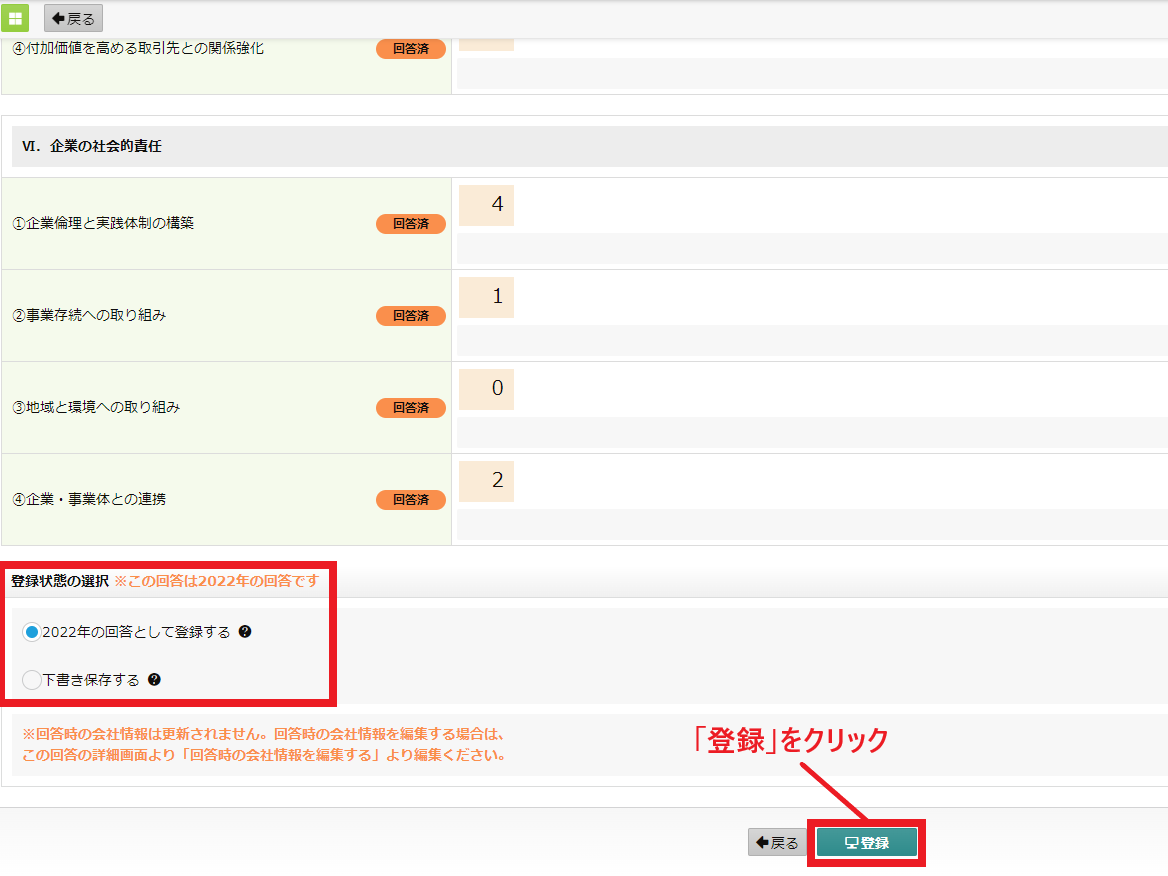This screenshot has height=876, width=1168.
Task: Click score box showing 2 for 企業・事業体との連携
Action: (486, 481)
